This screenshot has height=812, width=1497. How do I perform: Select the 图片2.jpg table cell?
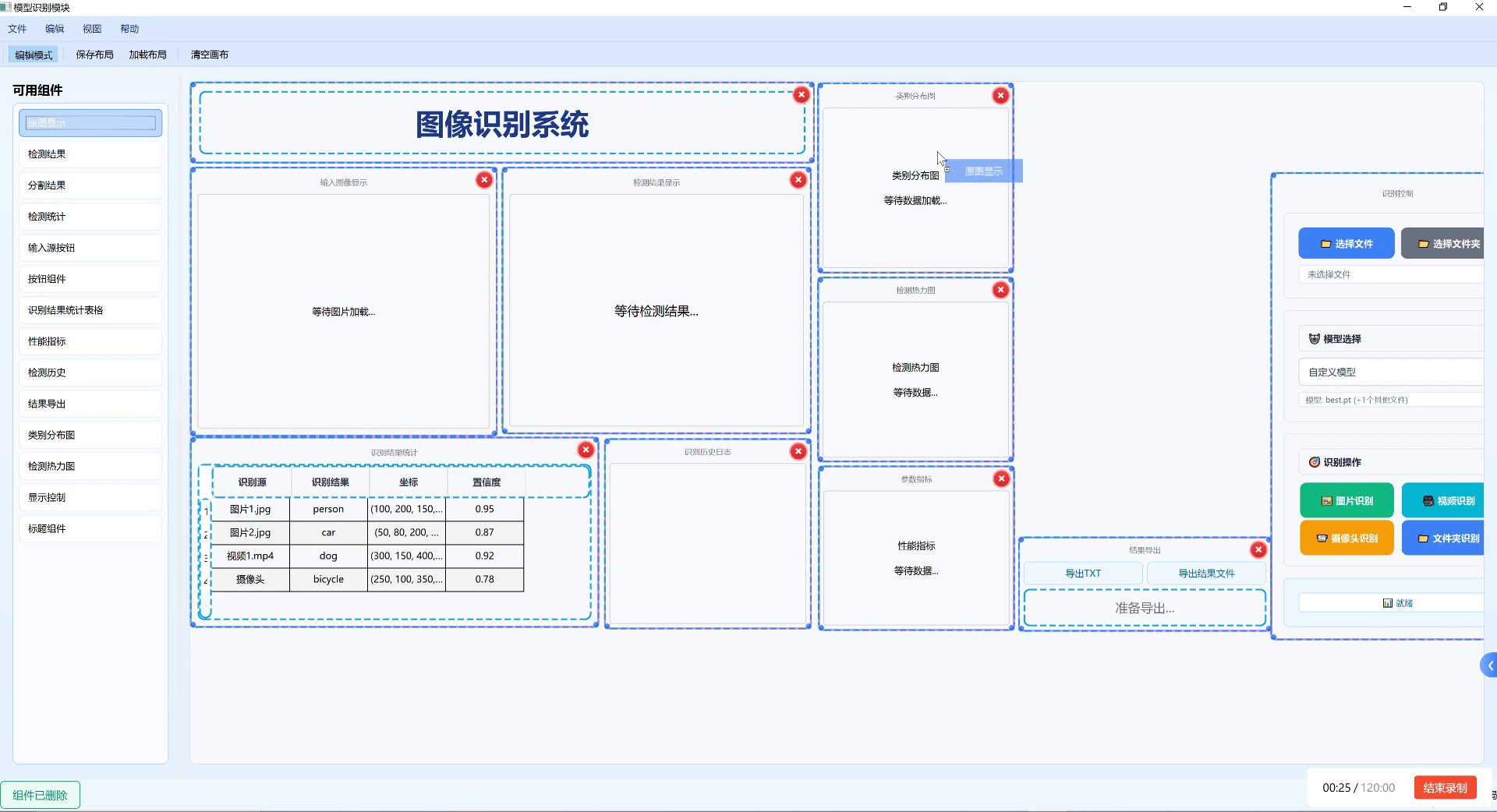pos(250,533)
